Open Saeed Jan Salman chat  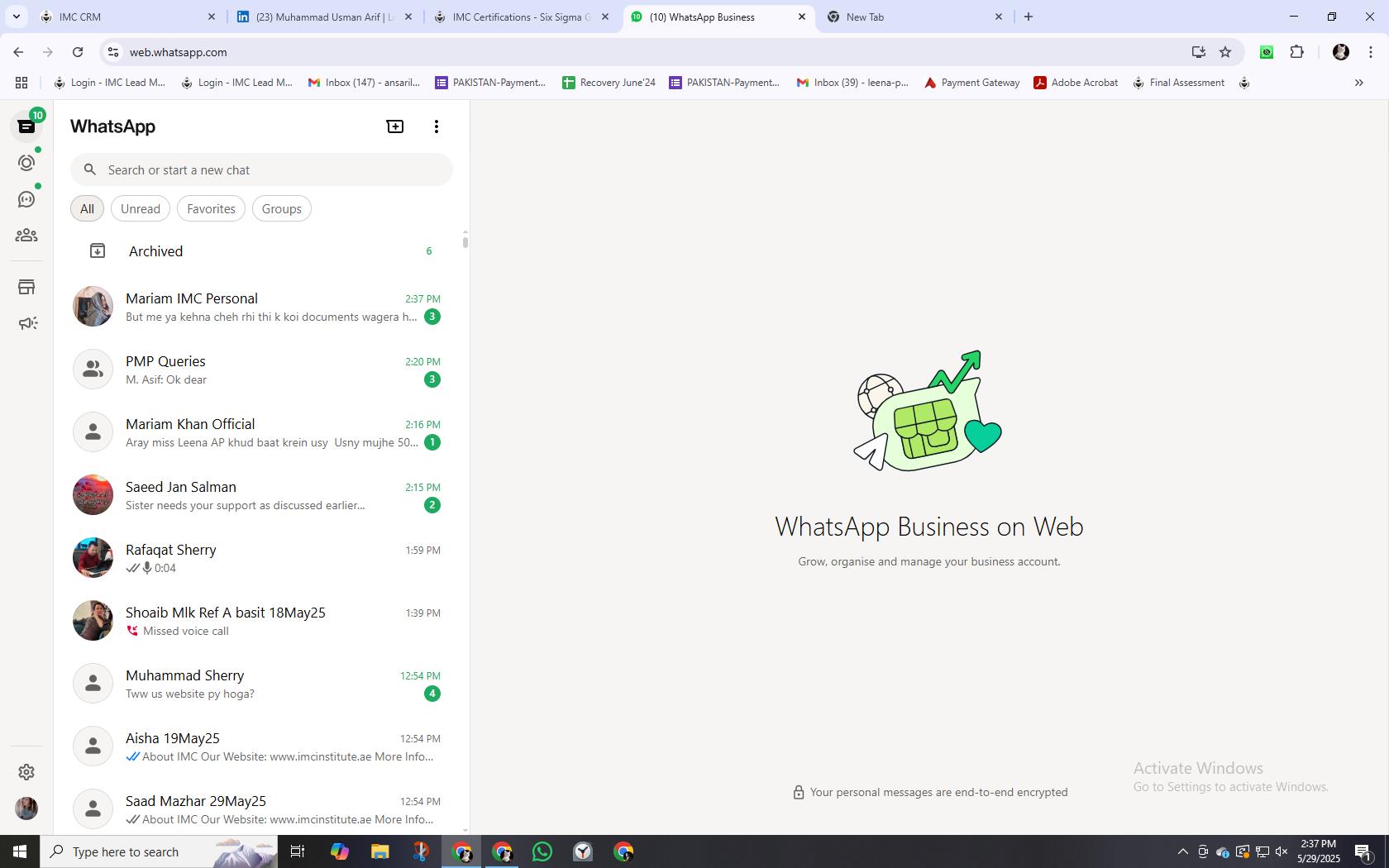pos(261,495)
